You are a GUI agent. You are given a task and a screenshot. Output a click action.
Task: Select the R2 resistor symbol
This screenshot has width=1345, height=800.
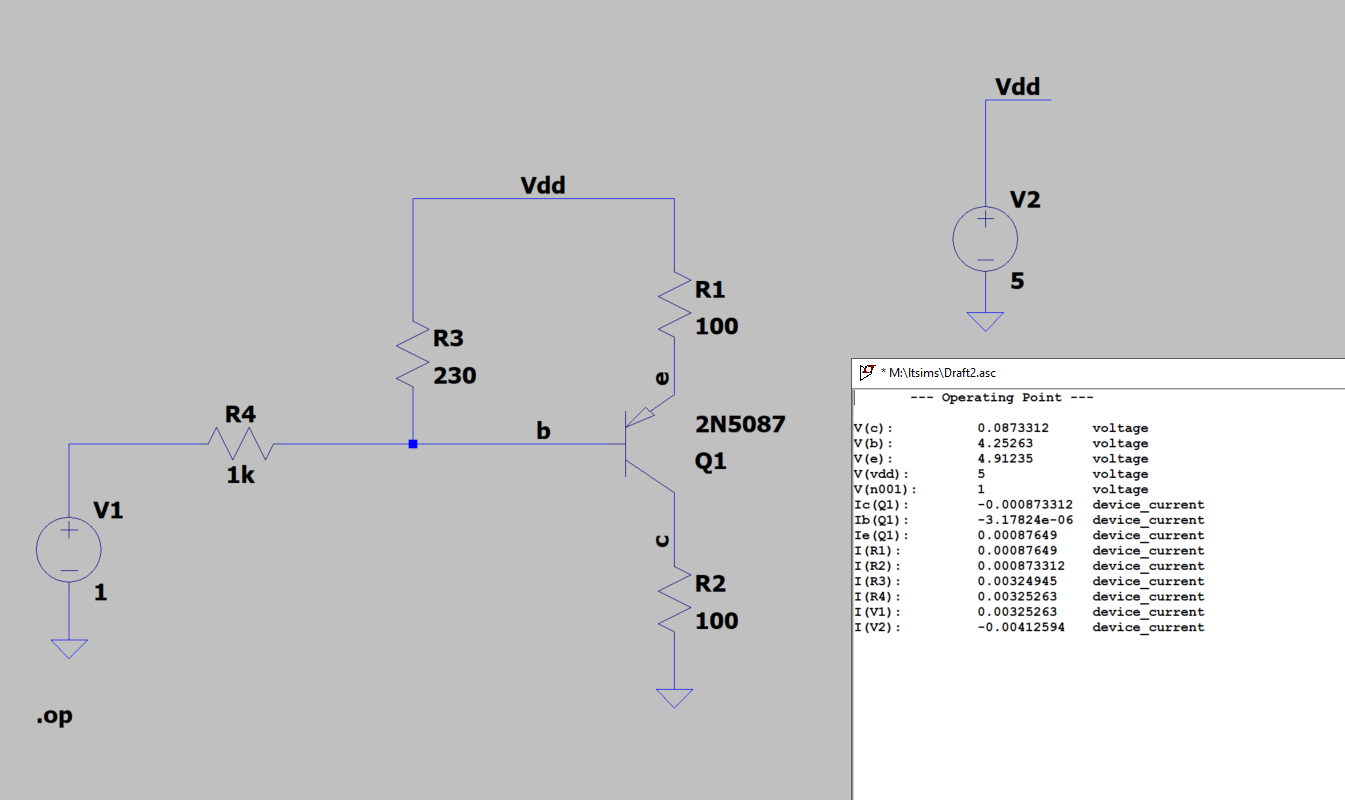(x=675, y=598)
